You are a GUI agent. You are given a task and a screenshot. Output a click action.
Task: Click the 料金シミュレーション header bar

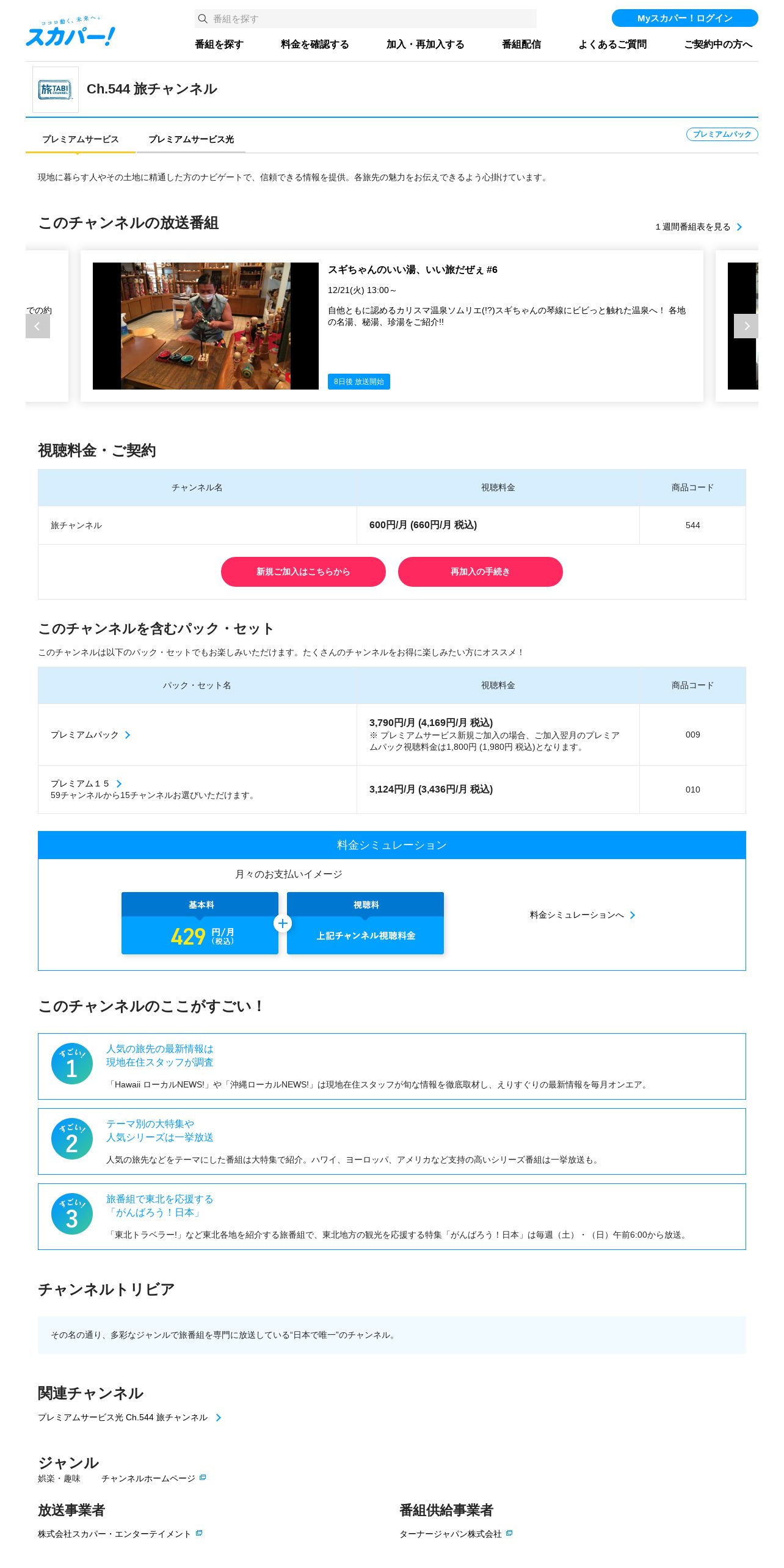point(392,846)
